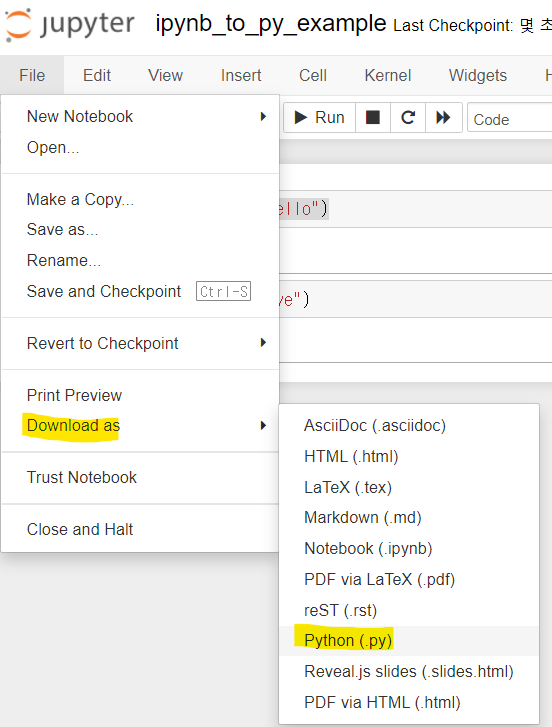Click the fast-forward restart and run all icon
The image size is (552, 727).
[444, 117]
